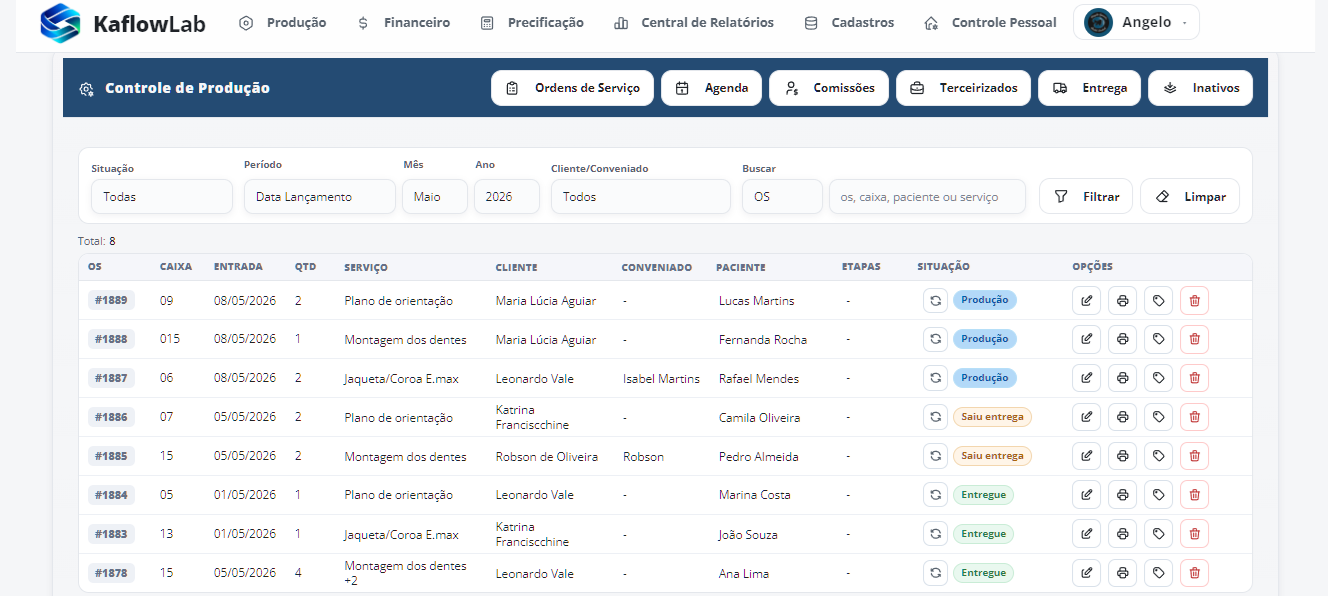The height and width of the screenshot is (596, 1328).
Task: Print order #1888
Action: (x=1122, y=339)
